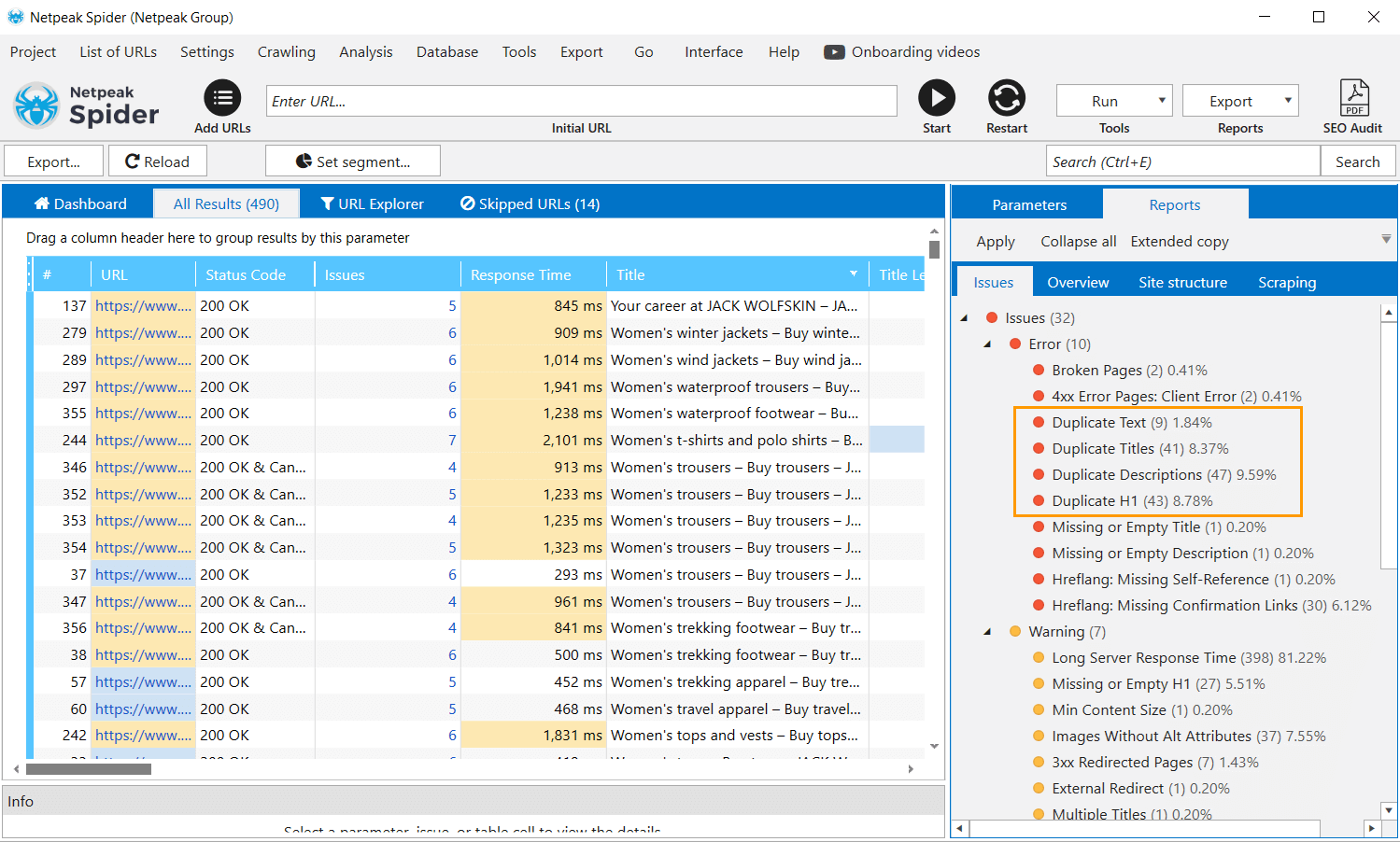The image size is (1400, 842).
Task: Click the Reload button
Action: click(x=157, y=161)
